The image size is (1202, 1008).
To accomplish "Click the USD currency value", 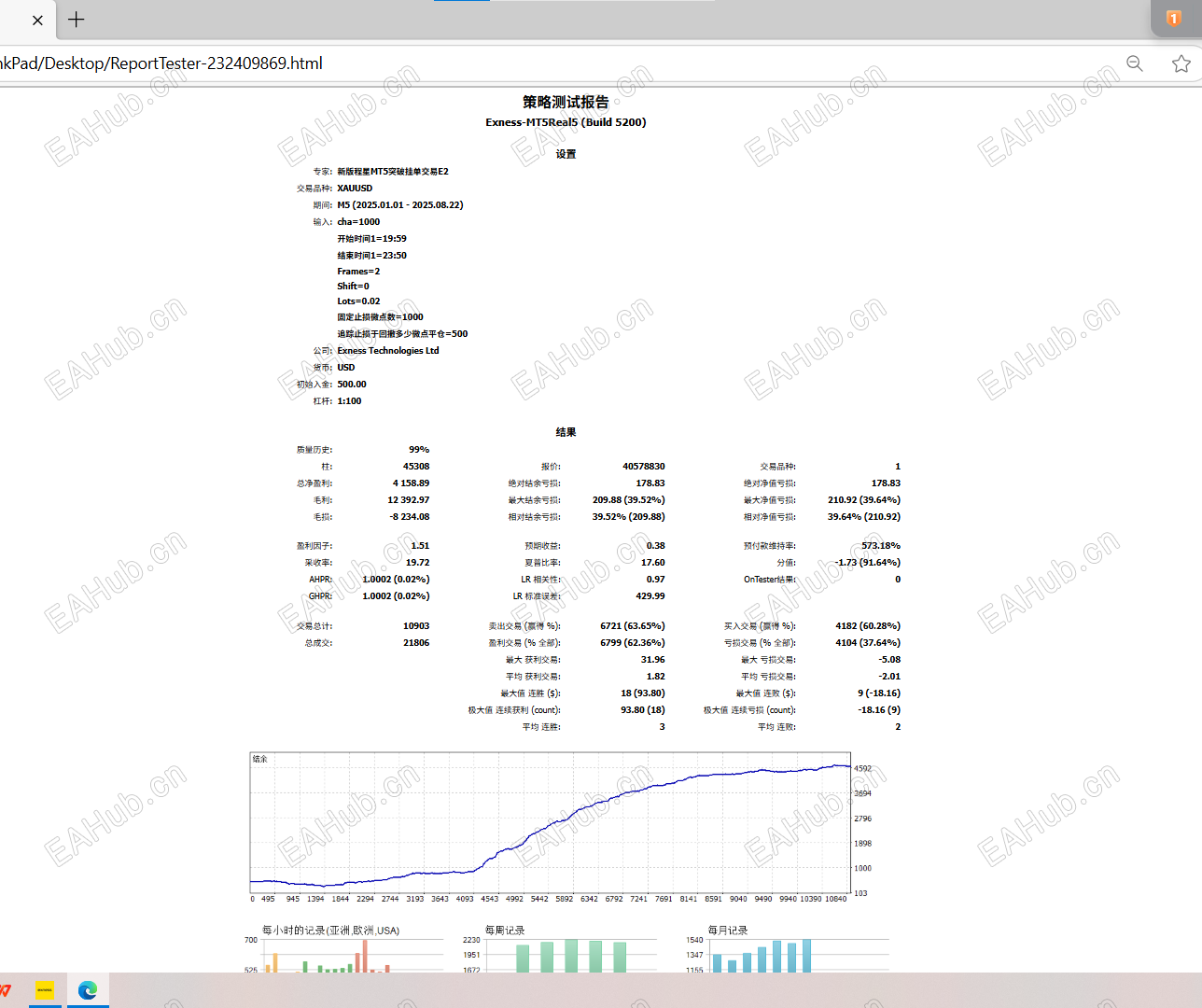I will coord(346,368).
